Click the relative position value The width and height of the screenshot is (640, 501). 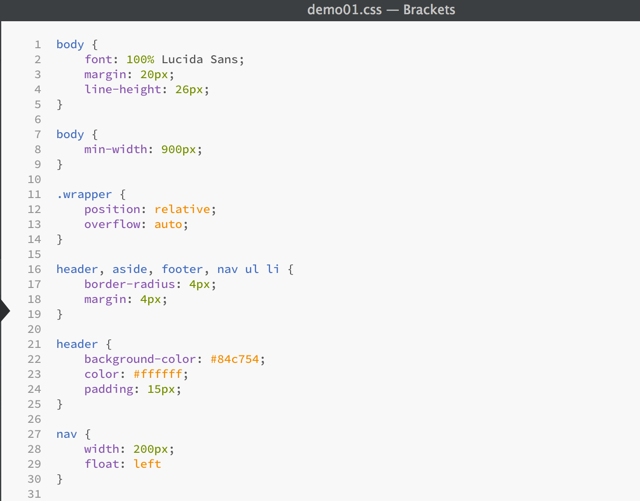point(182,209)
